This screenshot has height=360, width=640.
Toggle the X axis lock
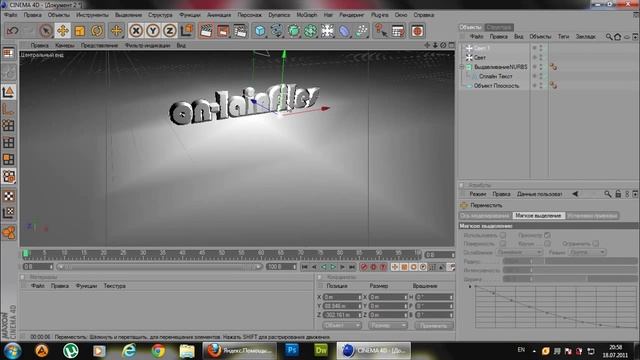(x=136, y=31)
